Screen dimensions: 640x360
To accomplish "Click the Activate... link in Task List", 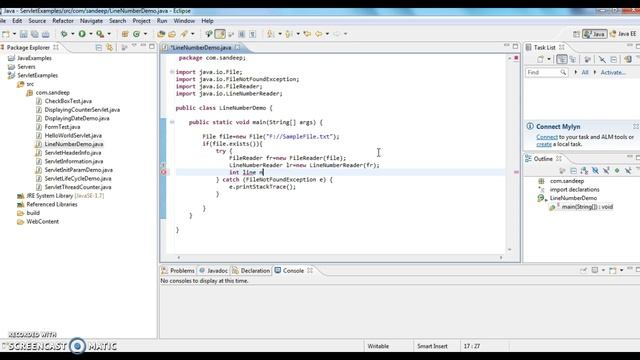I will (613, 72).
